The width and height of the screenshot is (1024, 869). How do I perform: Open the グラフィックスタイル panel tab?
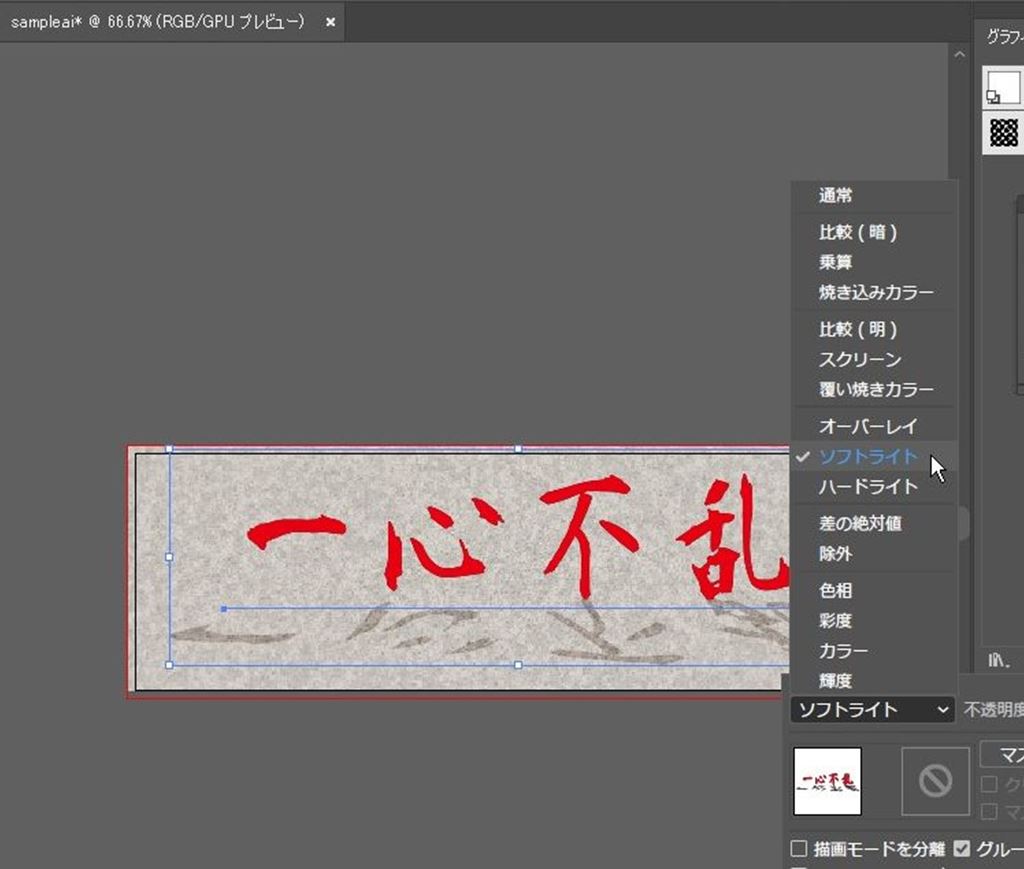1003,36
